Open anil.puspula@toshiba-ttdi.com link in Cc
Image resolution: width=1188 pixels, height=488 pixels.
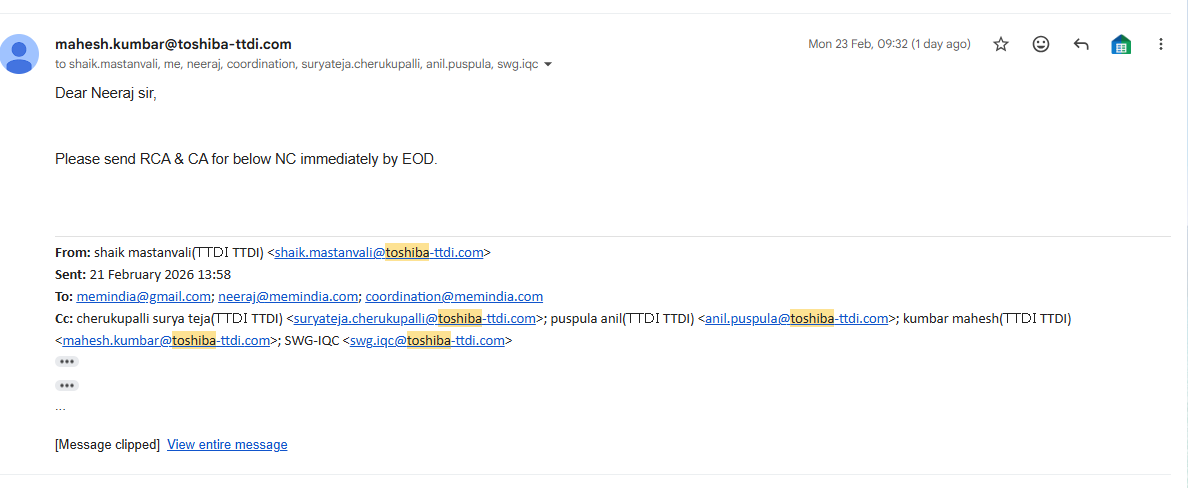797,319
